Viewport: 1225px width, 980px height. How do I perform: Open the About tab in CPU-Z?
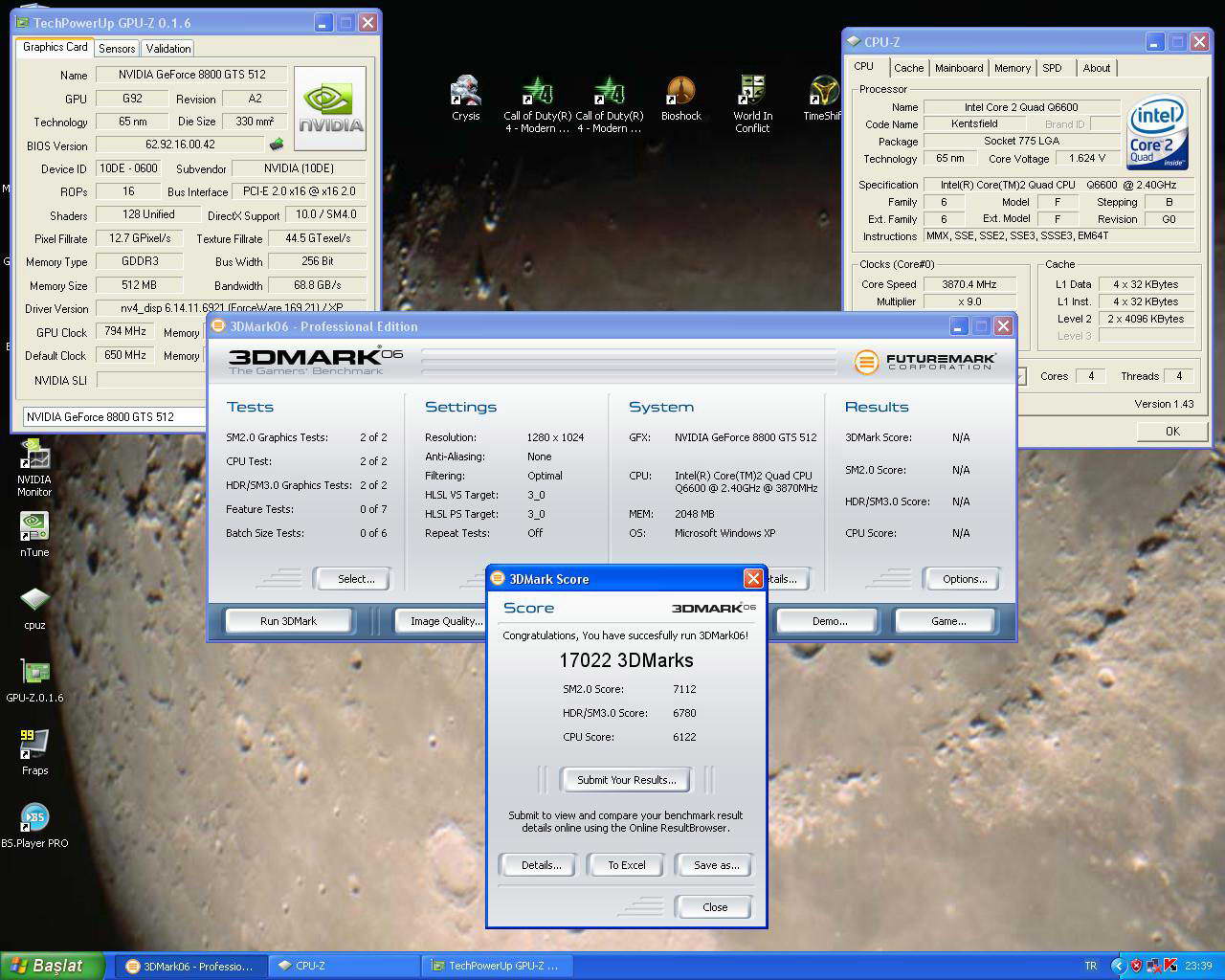pyautogui.click(x=1097, y=68)
